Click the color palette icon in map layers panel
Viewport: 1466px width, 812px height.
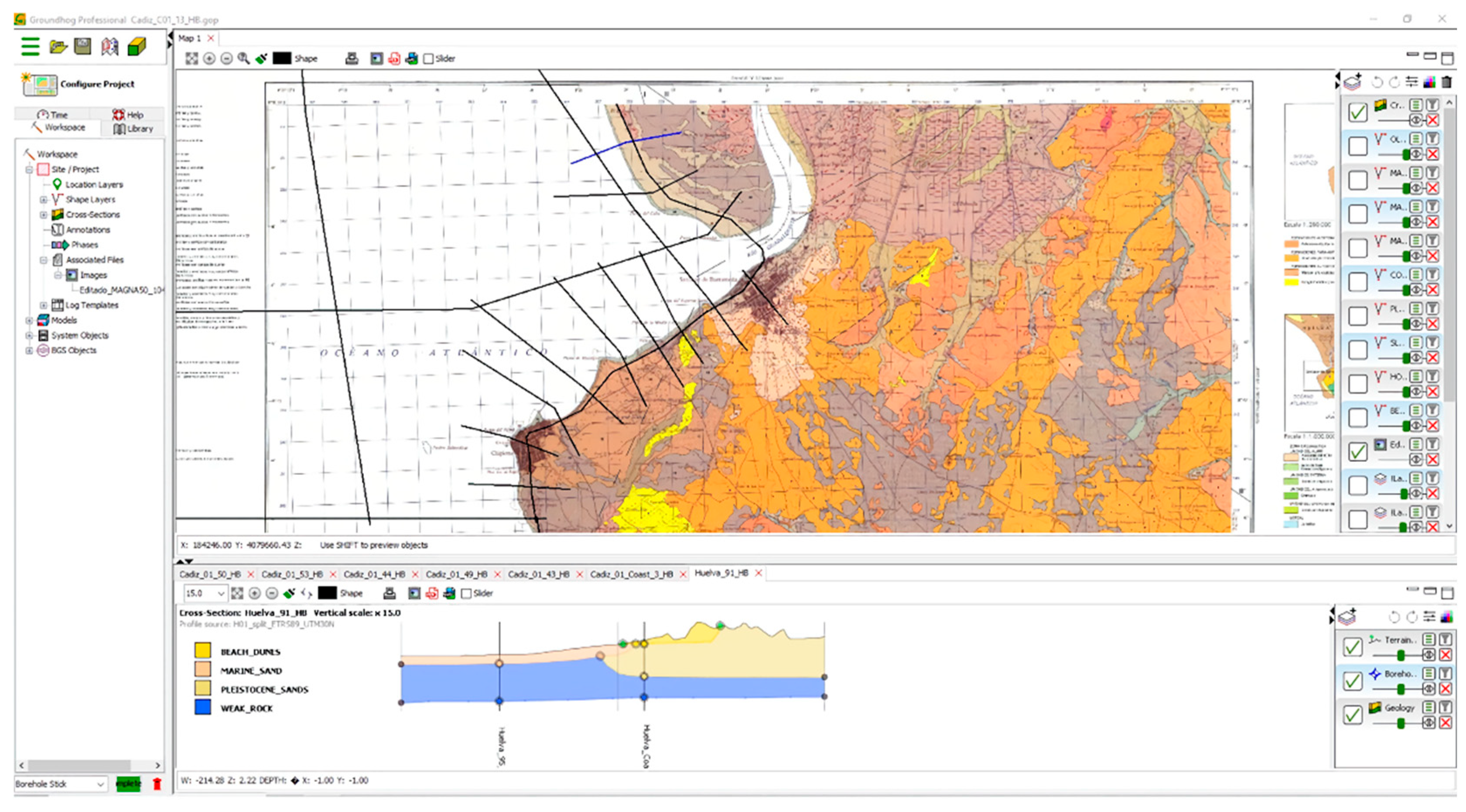point(1429,82)
